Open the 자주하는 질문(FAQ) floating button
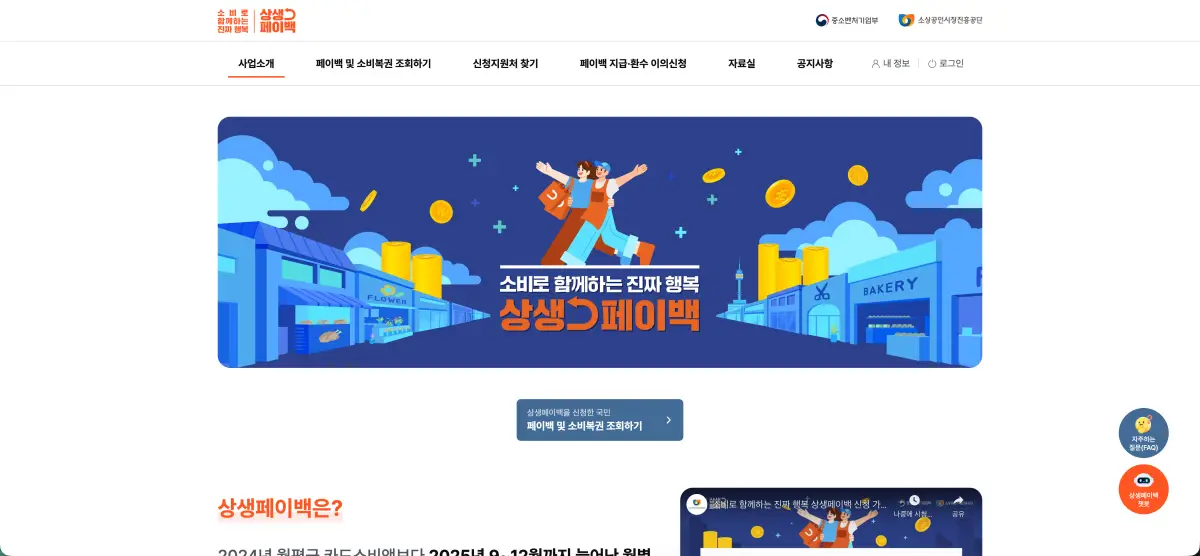This screenshot has height=556, width=1200. [x=1143, y=433]
